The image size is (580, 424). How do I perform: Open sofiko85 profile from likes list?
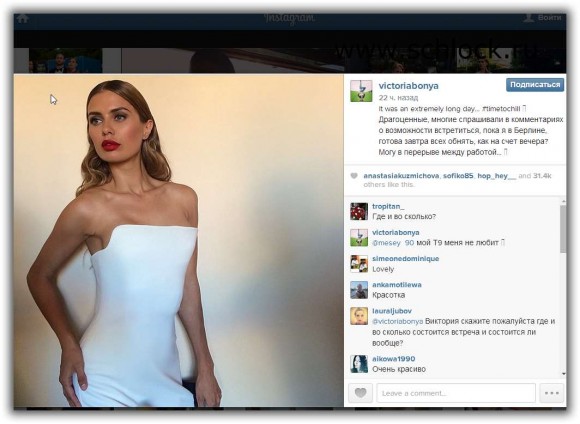(x=458, y=176)
